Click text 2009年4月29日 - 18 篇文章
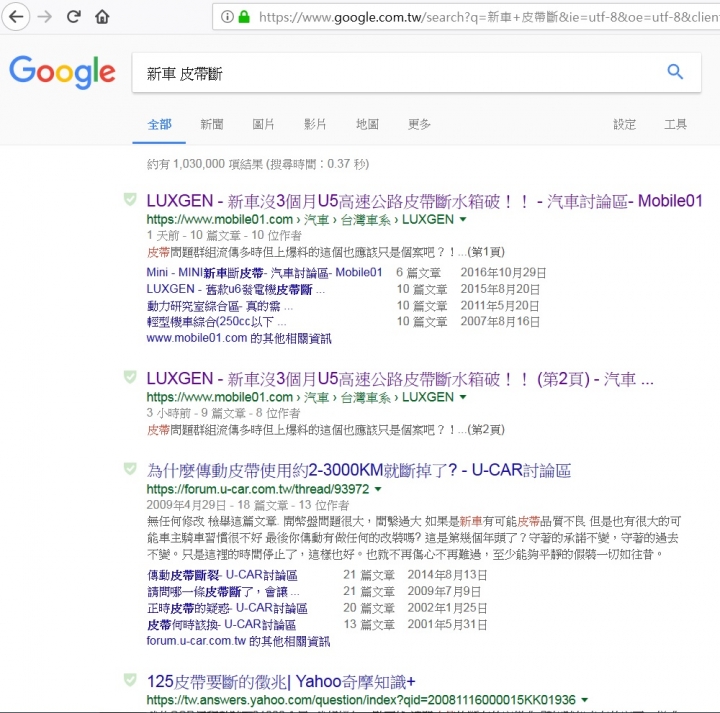The image size is (720, 713). coord(217,505)
